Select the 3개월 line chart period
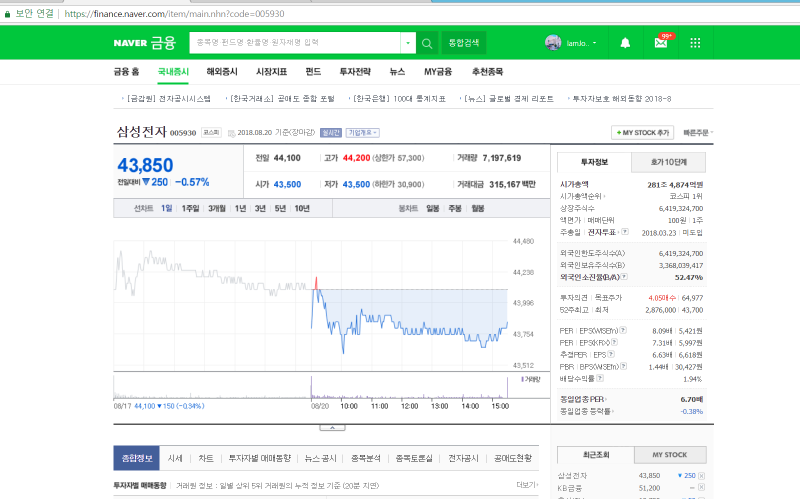The height and width of the screenshot is (499, 800). click(217, 208)
